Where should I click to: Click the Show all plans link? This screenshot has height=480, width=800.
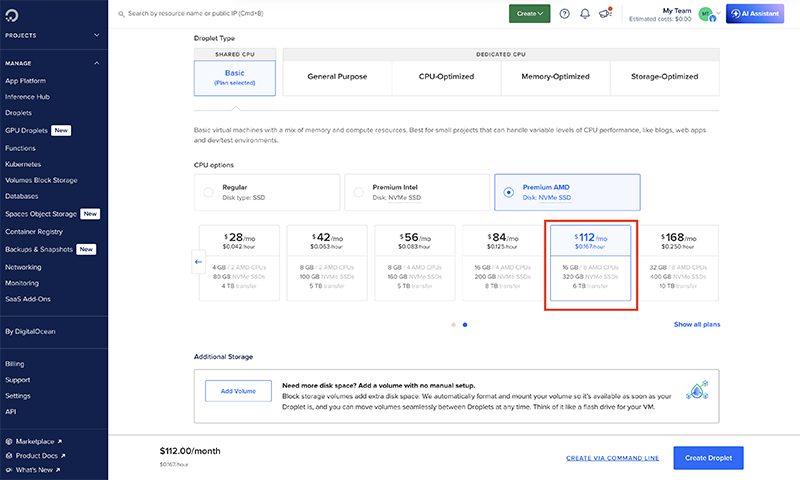[x=696, y=324]
